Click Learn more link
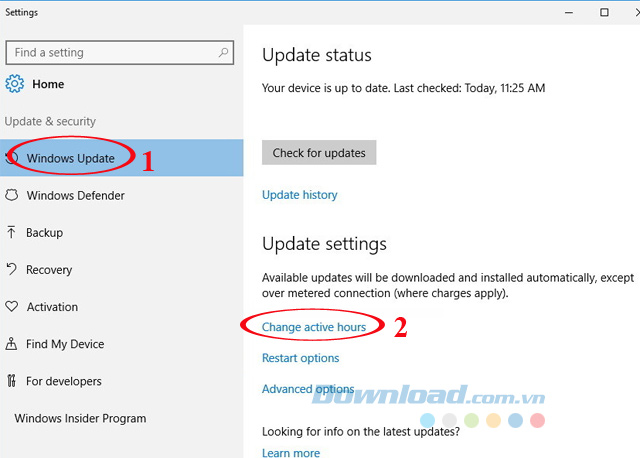 [291, 452]
